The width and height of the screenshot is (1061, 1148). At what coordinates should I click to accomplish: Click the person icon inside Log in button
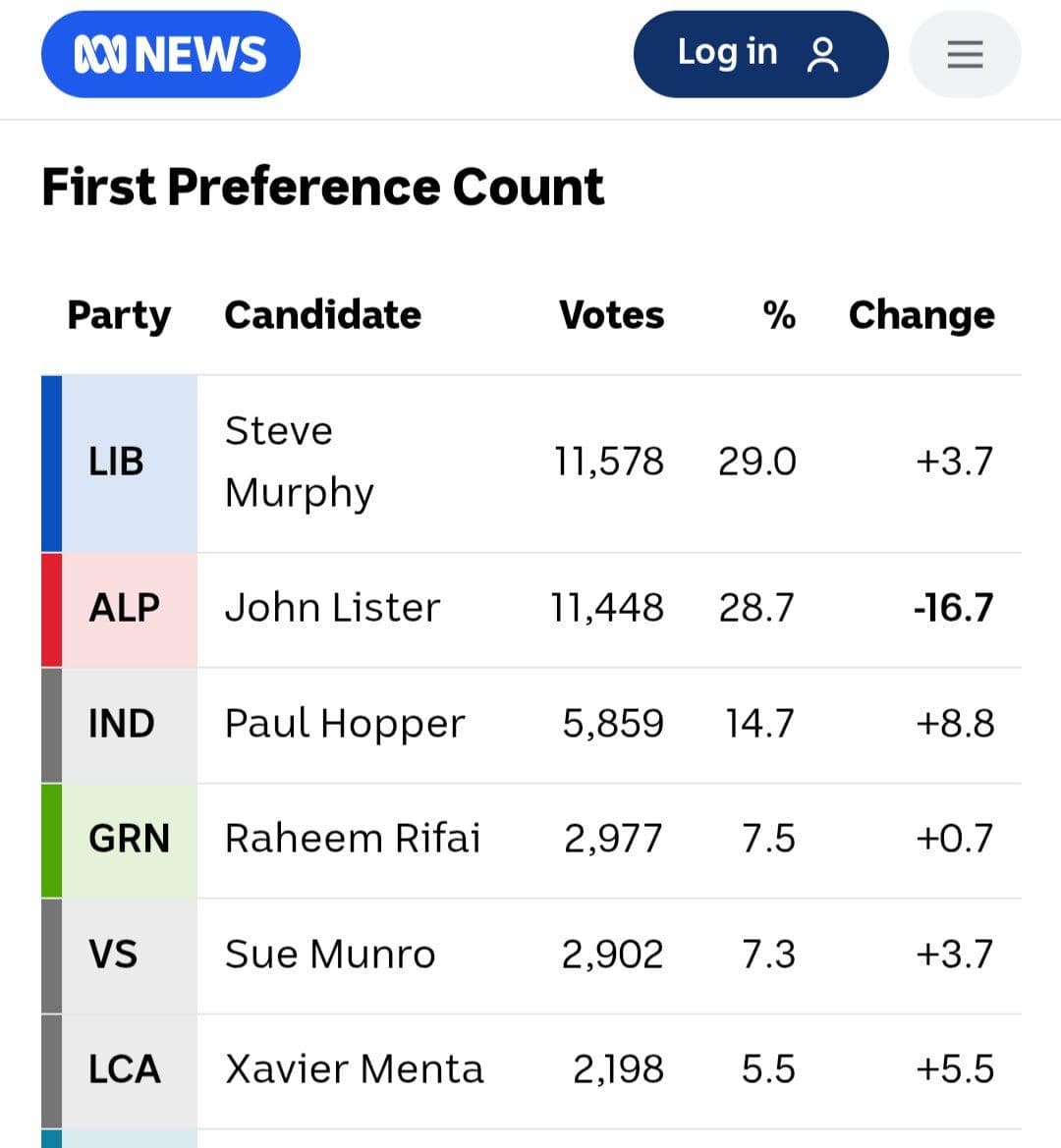823,53
